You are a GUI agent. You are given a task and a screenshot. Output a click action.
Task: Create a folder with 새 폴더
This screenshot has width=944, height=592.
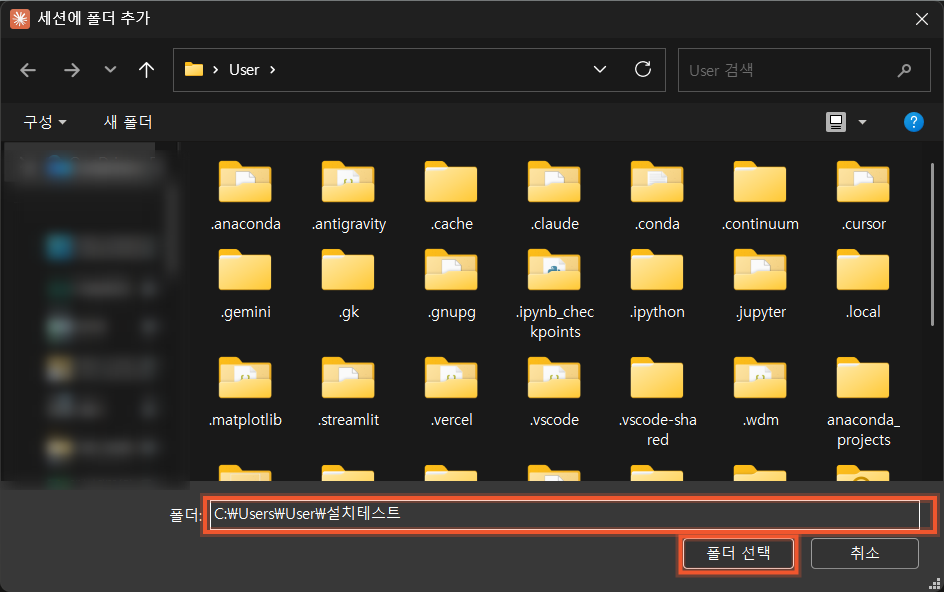(128, 122)
